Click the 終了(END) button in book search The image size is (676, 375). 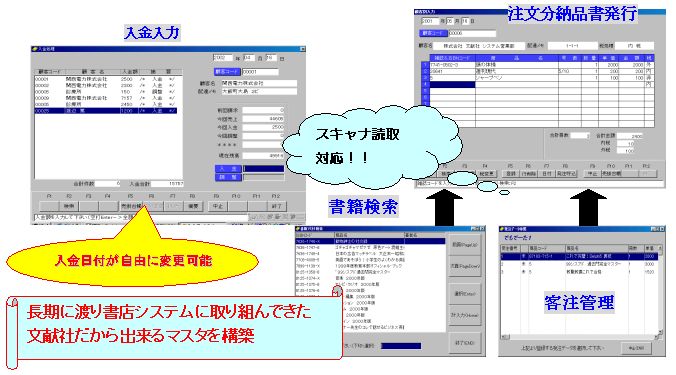pos(464,343)
